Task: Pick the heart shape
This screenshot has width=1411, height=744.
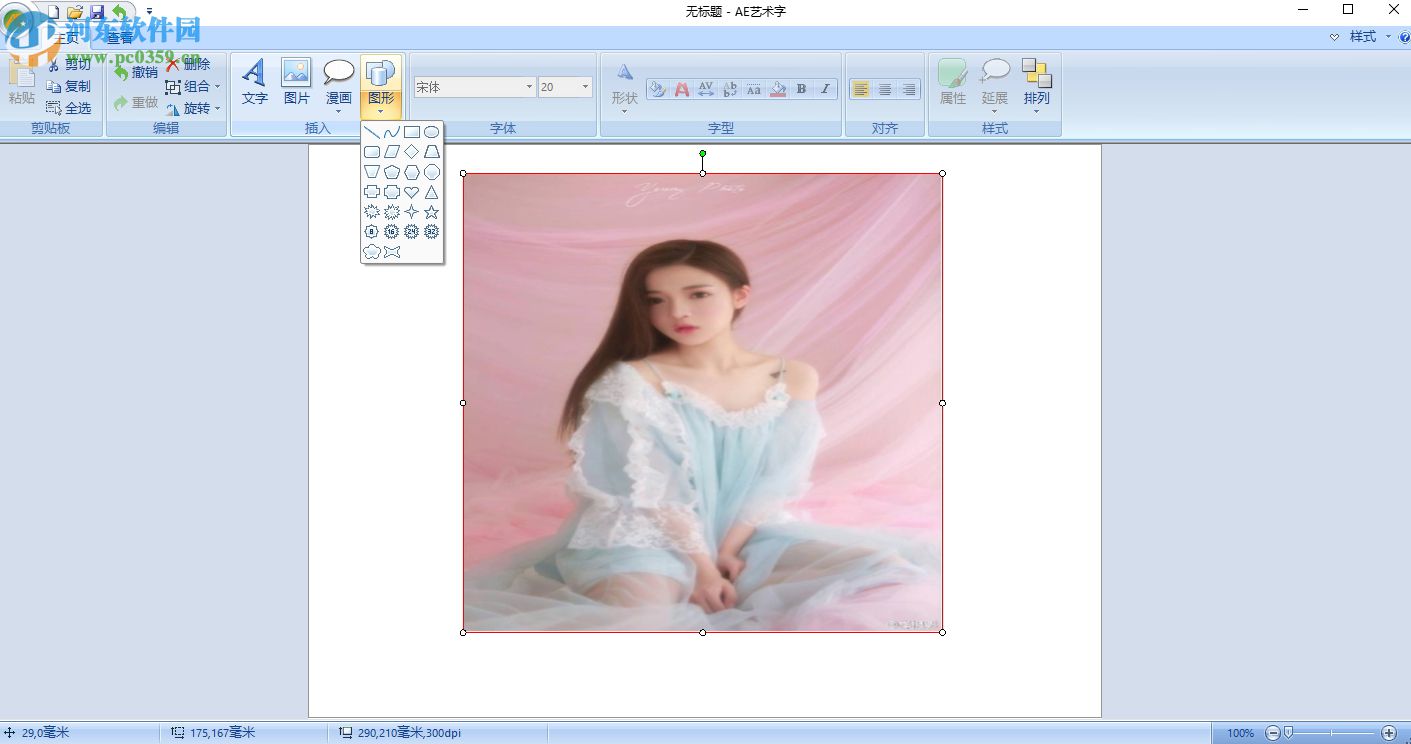Action: 412,192
